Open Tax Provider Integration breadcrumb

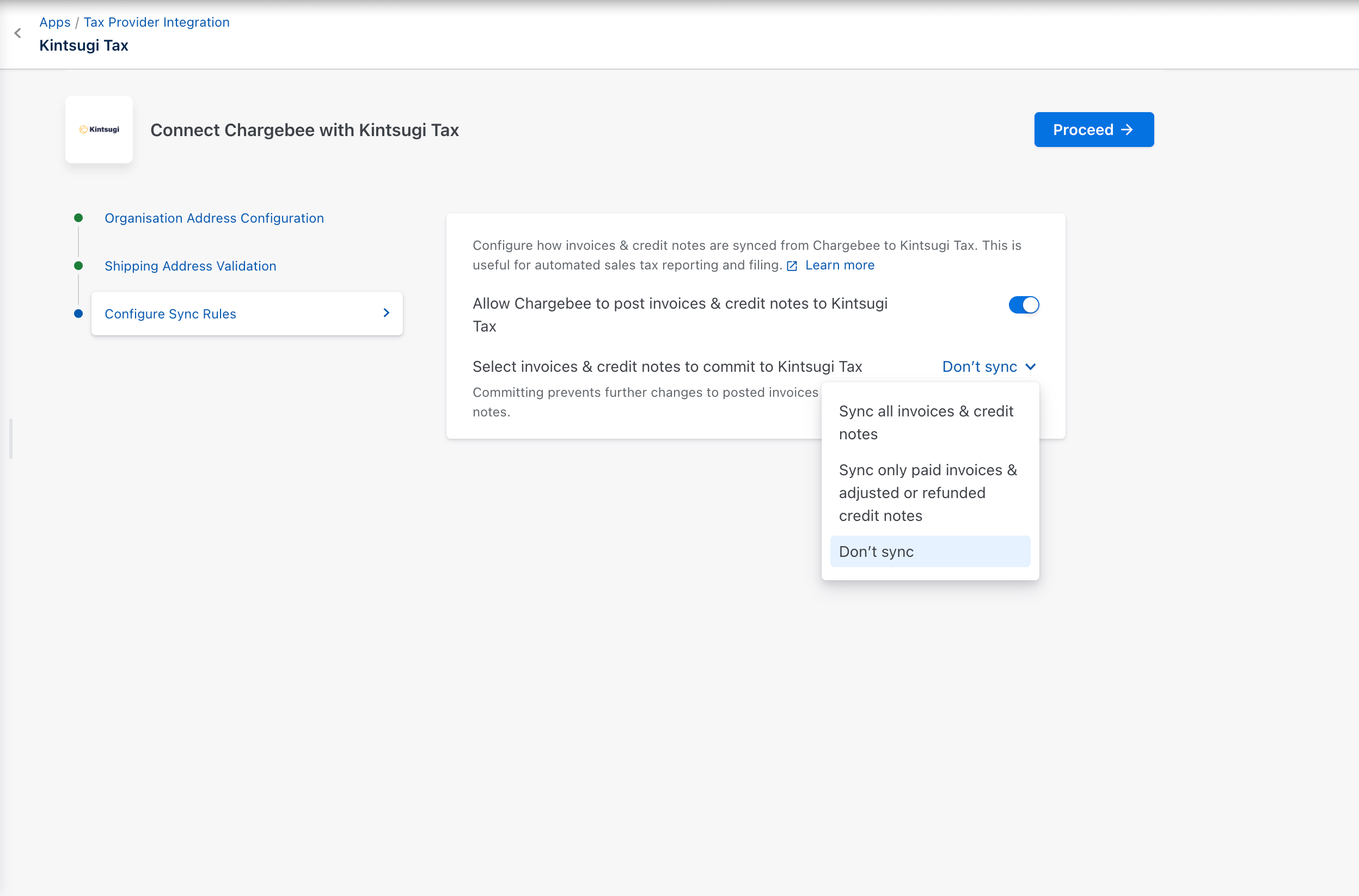coord(157,22)
